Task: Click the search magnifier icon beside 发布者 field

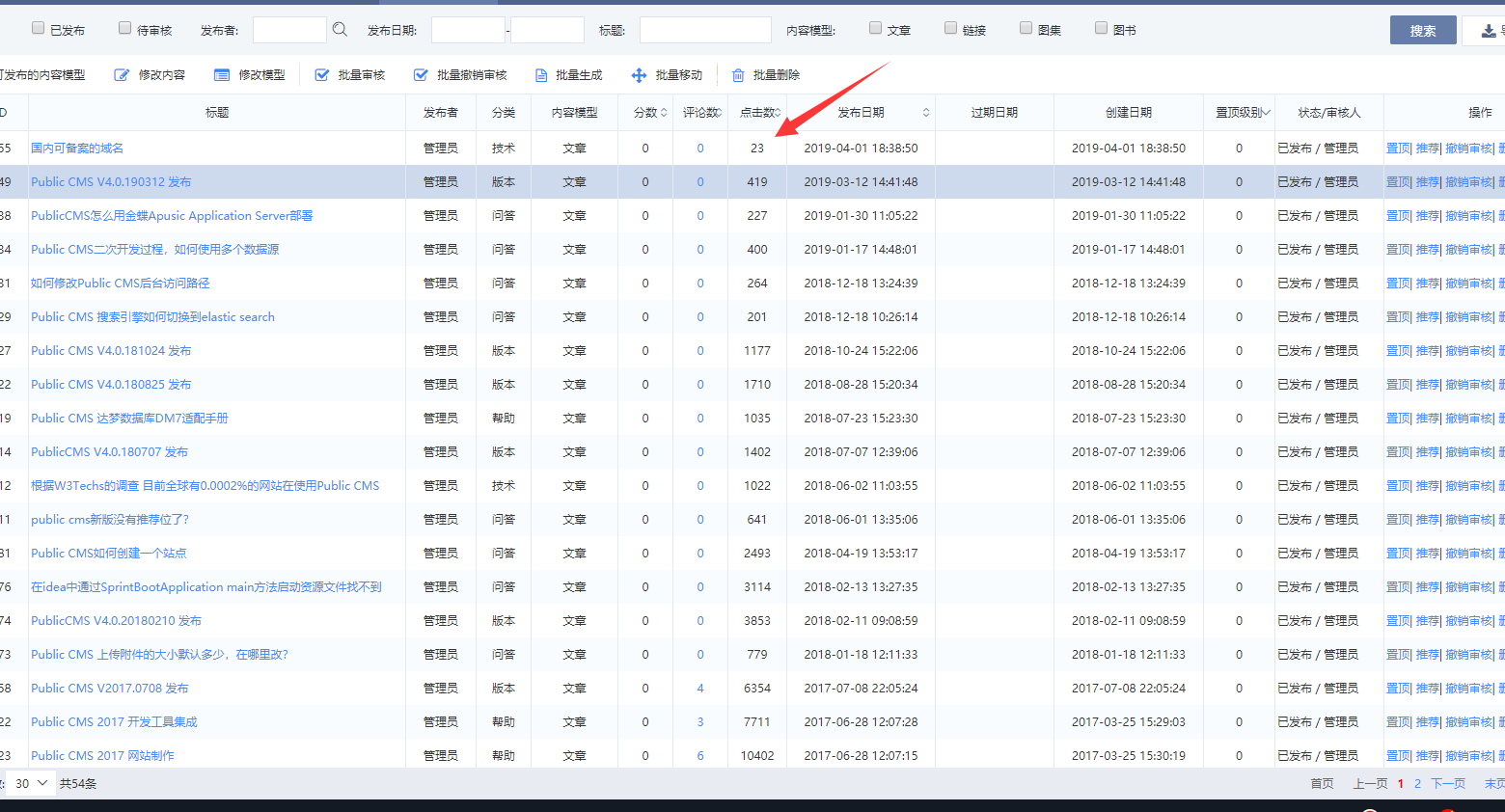Action: tap(340, 30)
